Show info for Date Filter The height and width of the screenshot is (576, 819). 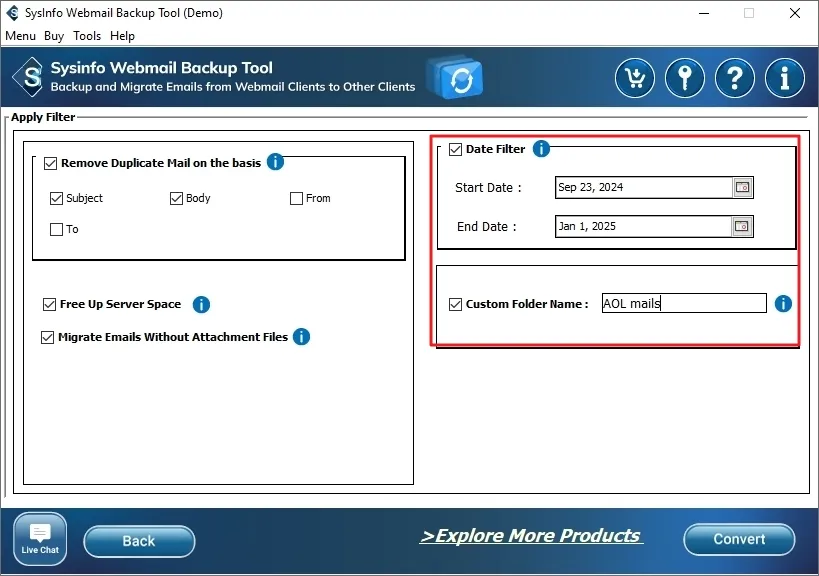point(541,149)
